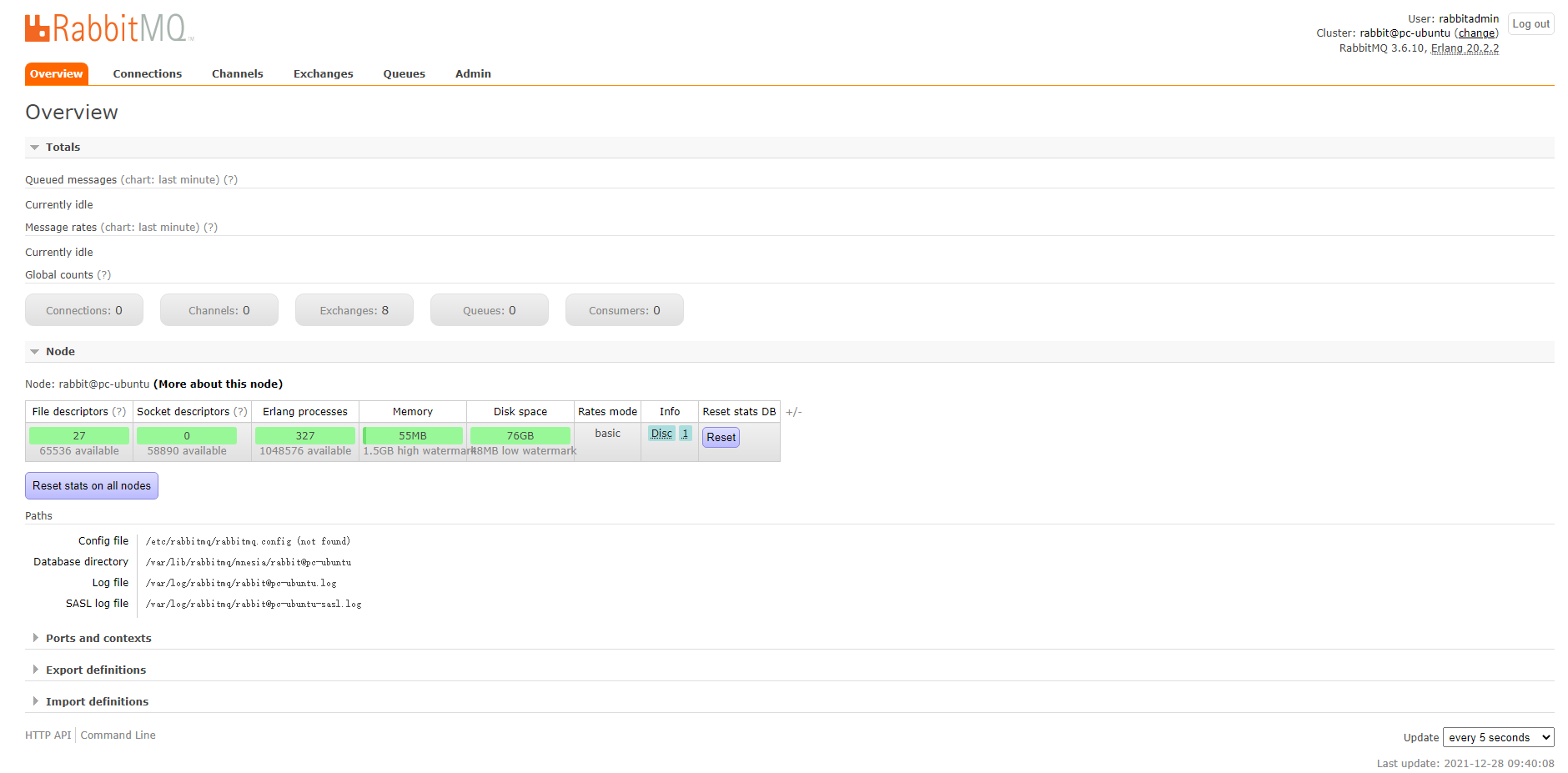The width and height of the screenshot is (1568, 773).
Task: Click the cluster change link
Action: point(1476,33)
